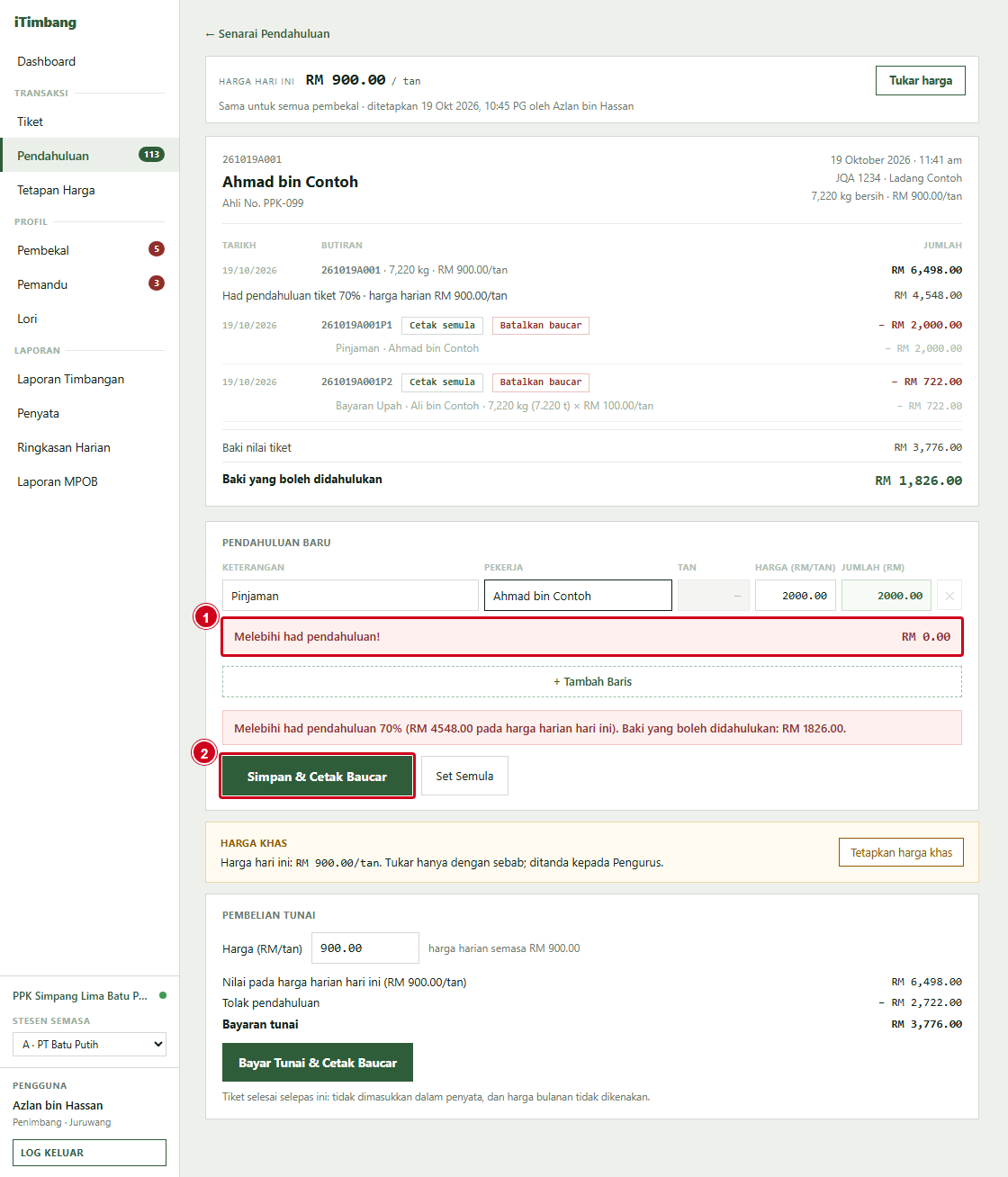Click the 'RM 1,826.00' advanceable balance

(x=918, y=481)
